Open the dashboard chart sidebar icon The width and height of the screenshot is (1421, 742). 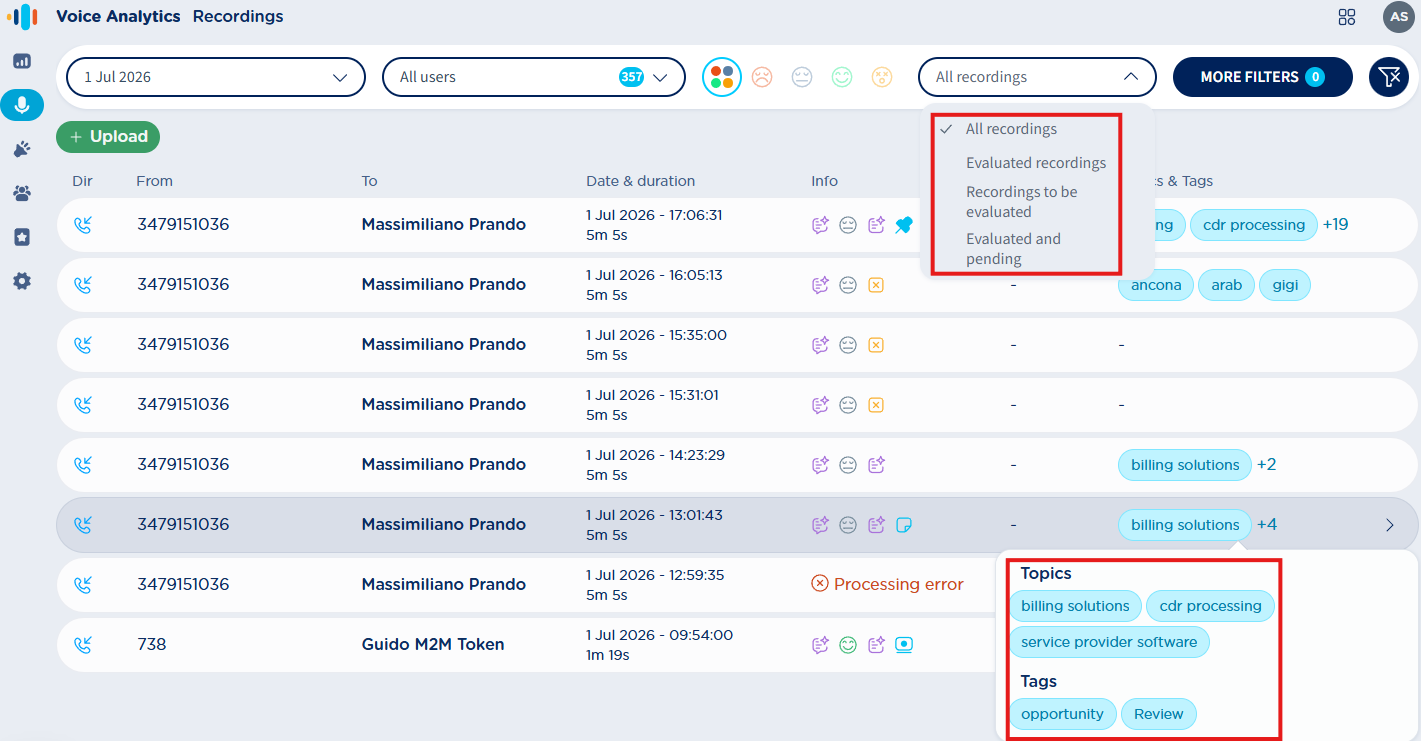[x=22, y=61]
